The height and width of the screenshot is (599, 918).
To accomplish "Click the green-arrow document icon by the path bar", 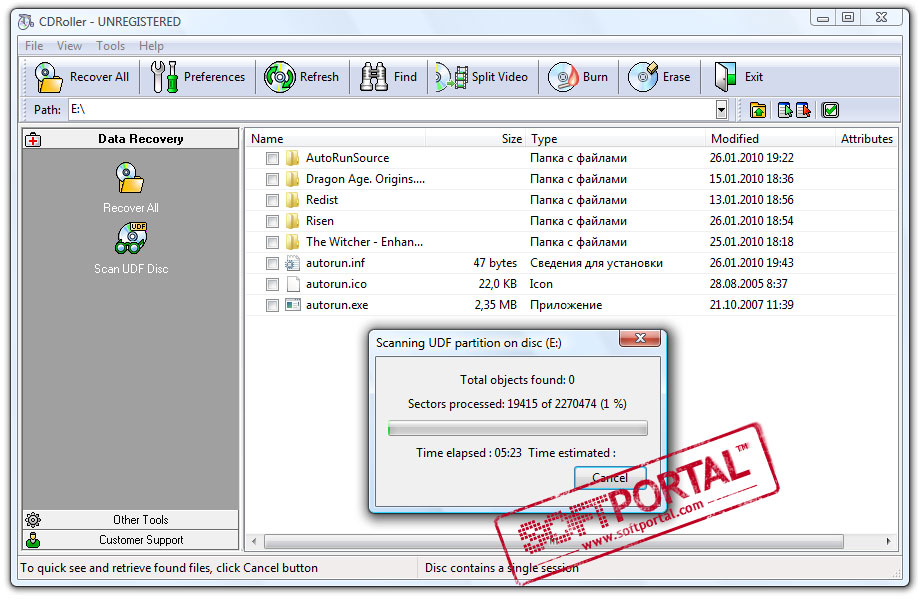I will click(785, 109).
